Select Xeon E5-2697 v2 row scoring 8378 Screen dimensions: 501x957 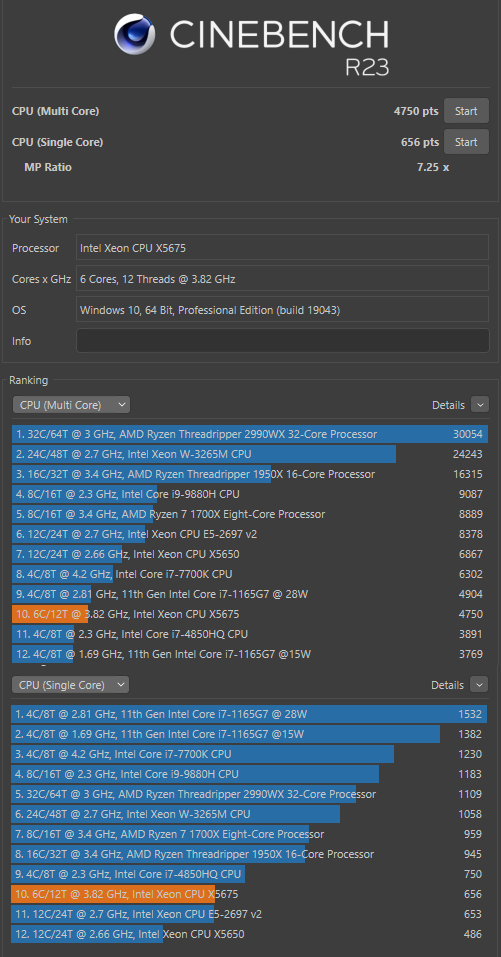coord(250,534)
